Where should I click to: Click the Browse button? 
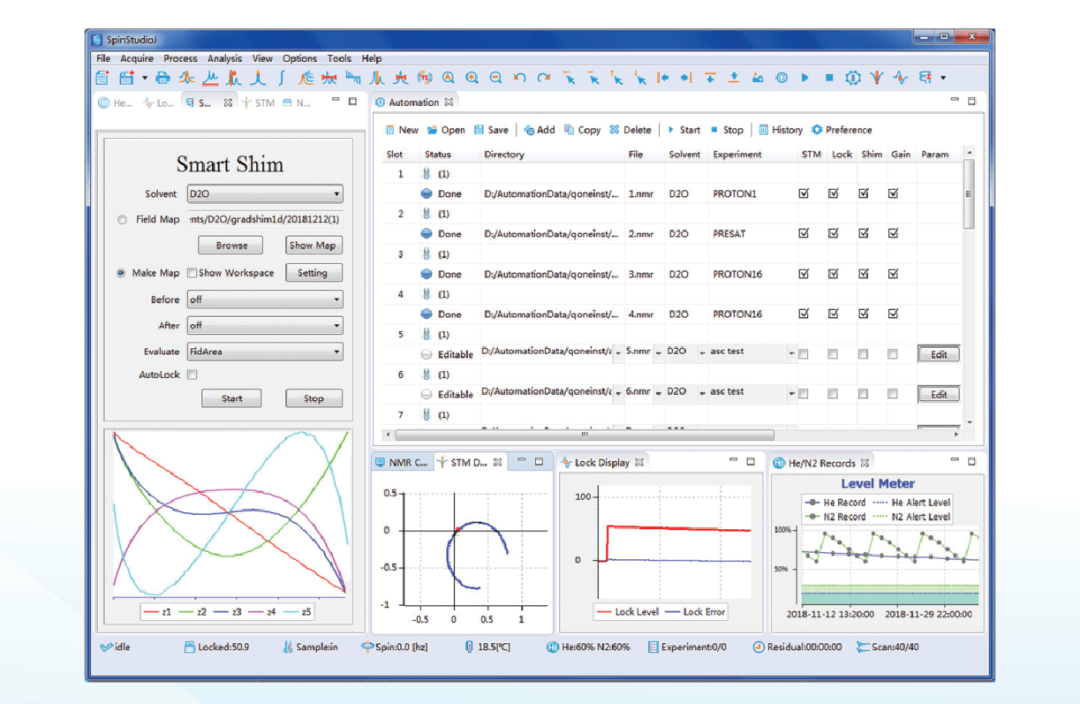(231, 245)
